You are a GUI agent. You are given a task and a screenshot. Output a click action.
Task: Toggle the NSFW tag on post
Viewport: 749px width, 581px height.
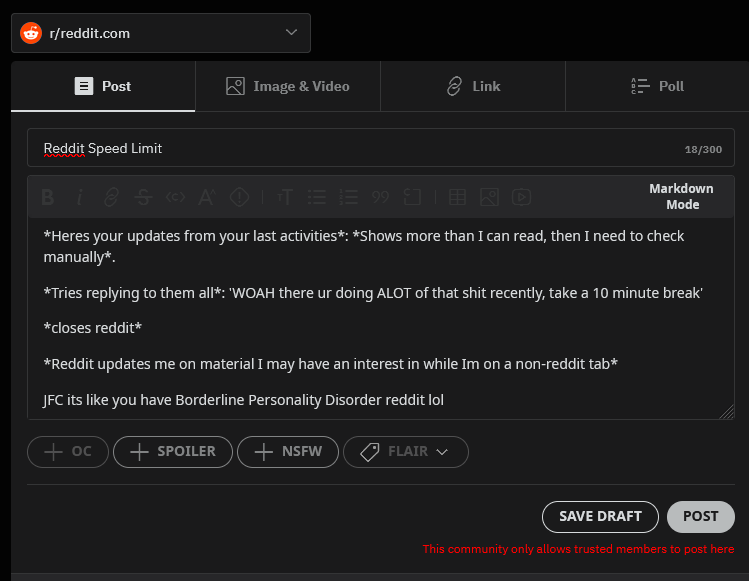point(288,452)
